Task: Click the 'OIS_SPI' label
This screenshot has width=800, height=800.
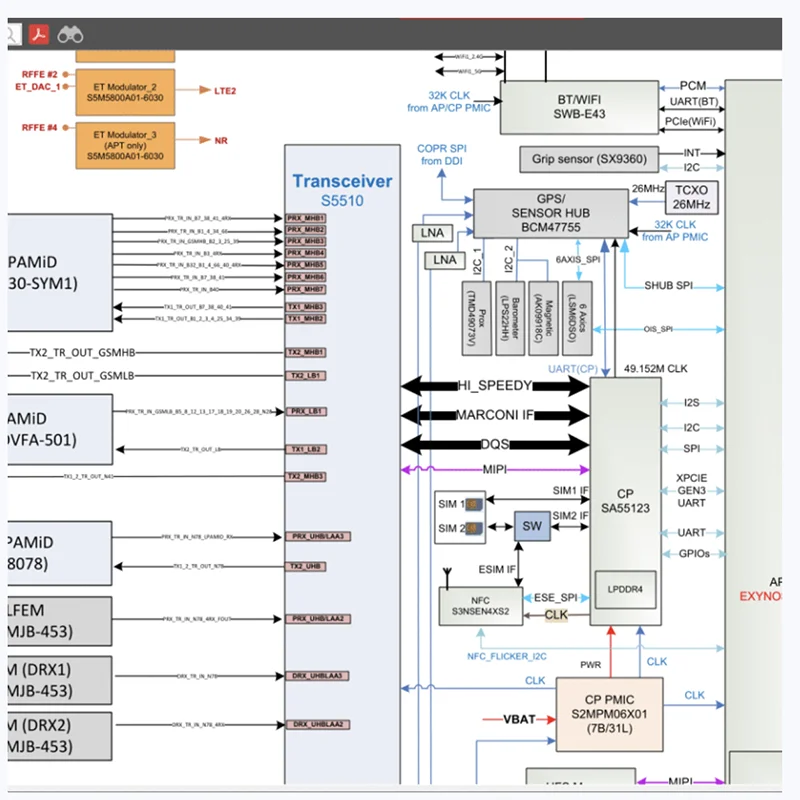Action: 658,329
